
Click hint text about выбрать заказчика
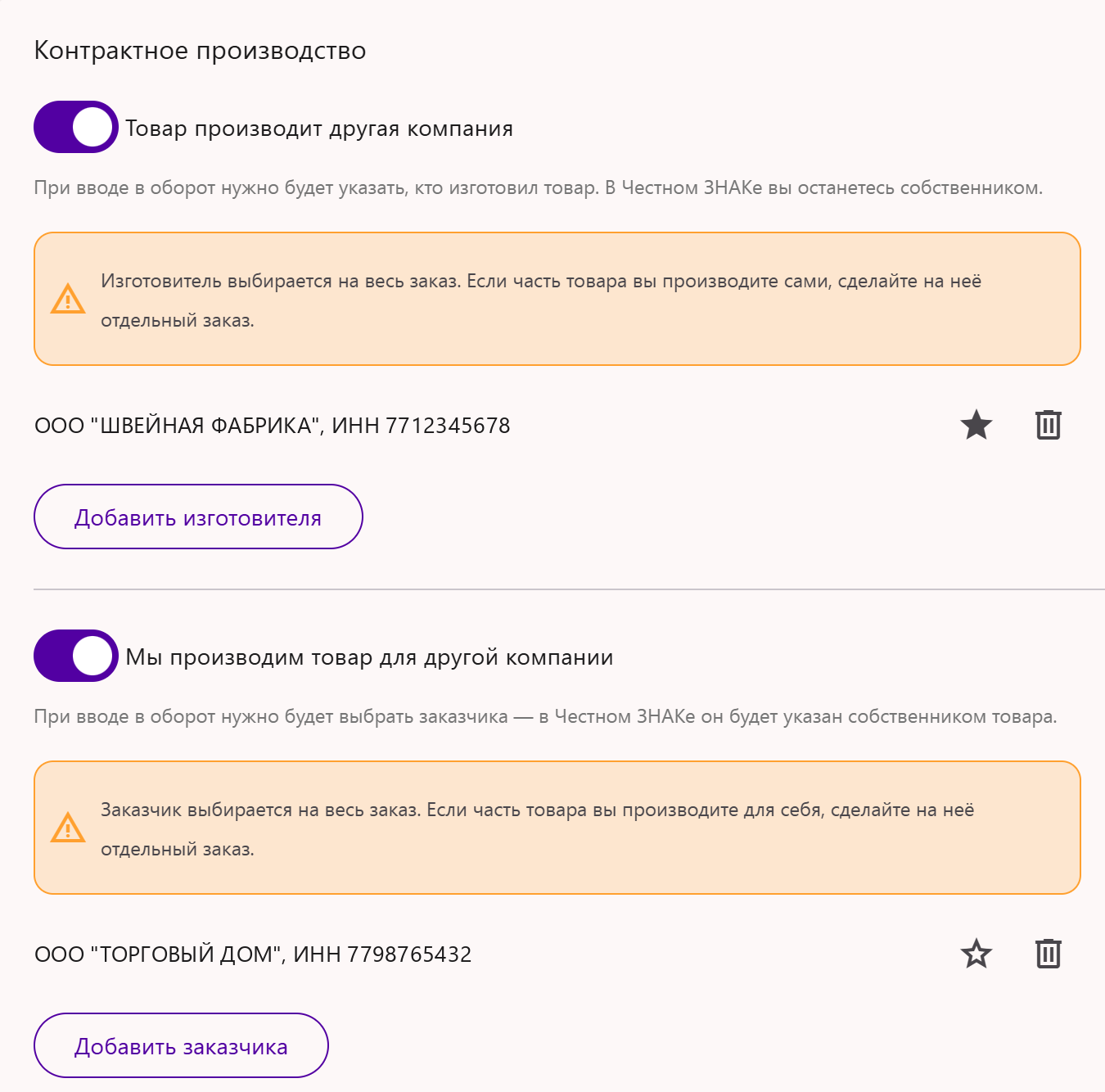click(546, 716)
